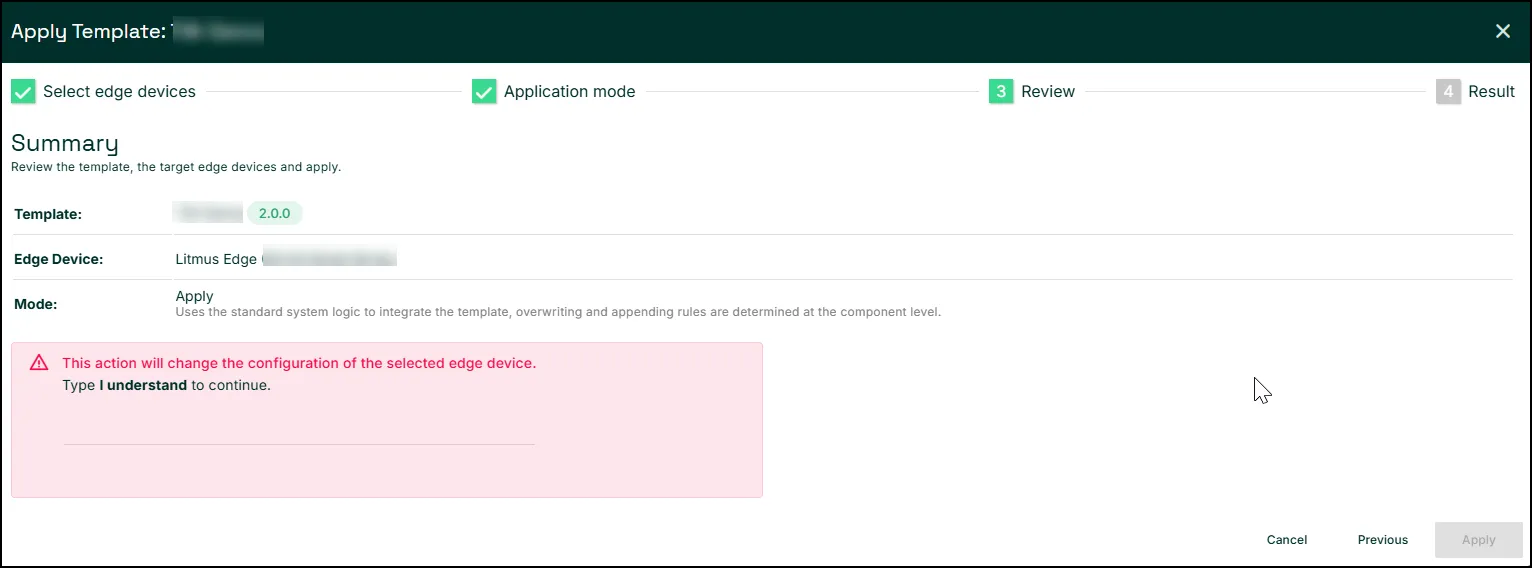Image resolution: width=1532 pixels, height=568 pixels.
Task: Click the standard system logic mode description
Action: [558, 312]
